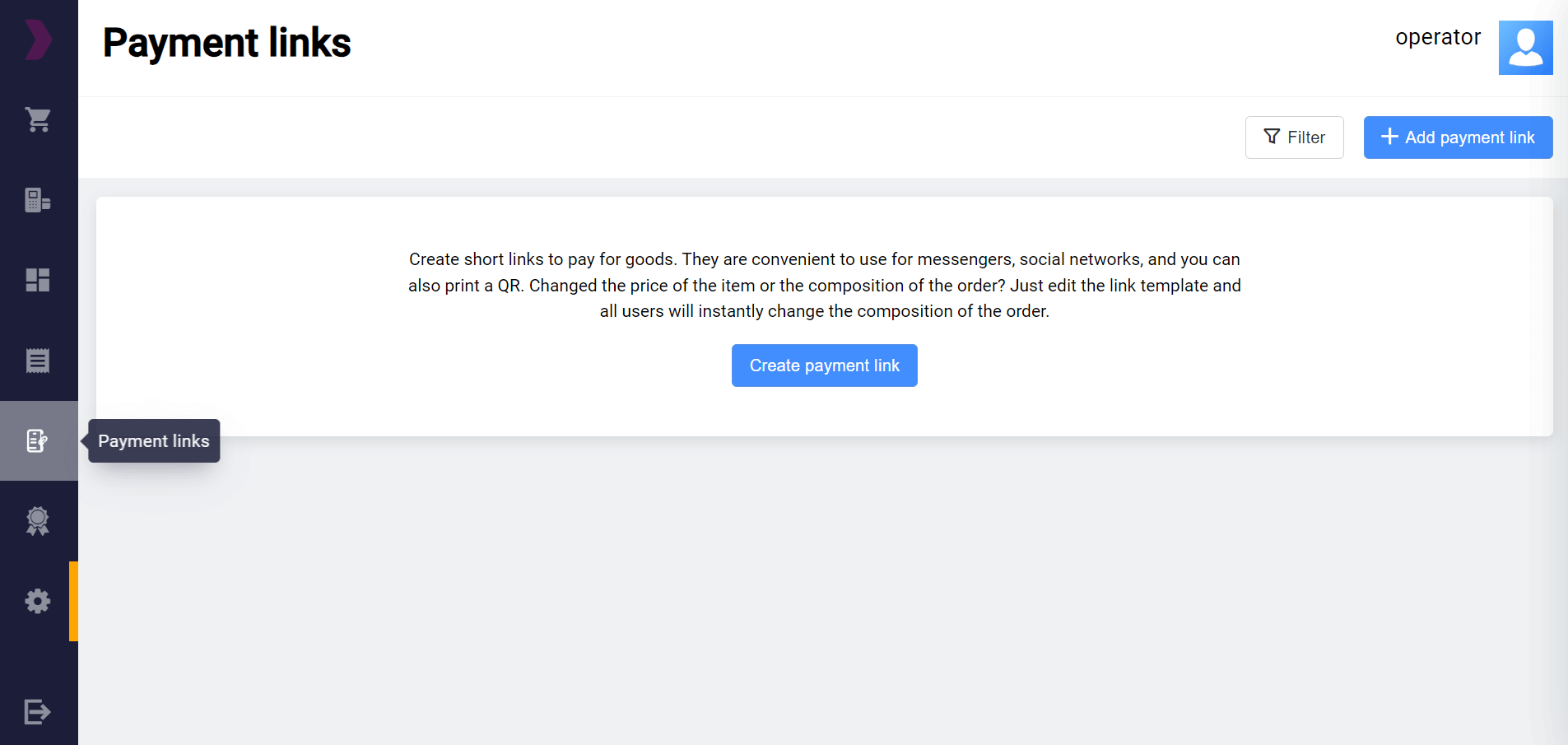Screen dimensions: 1568x745
Task: Select the Payment links sidebar icon
Action: (38, 441)
